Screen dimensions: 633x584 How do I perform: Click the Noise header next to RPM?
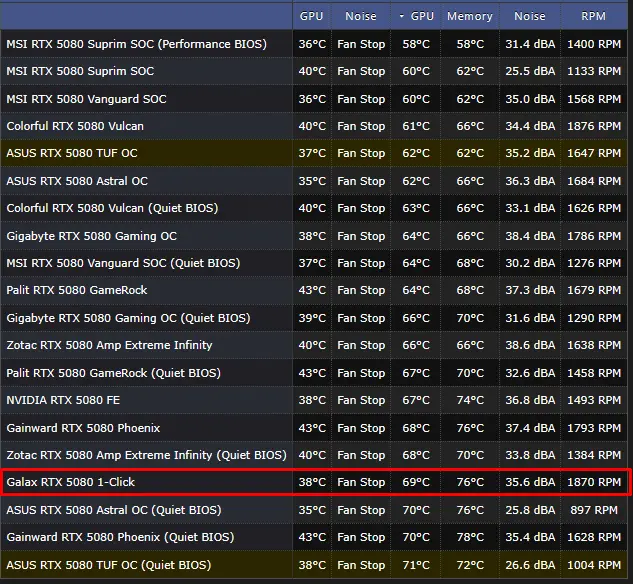529,16
